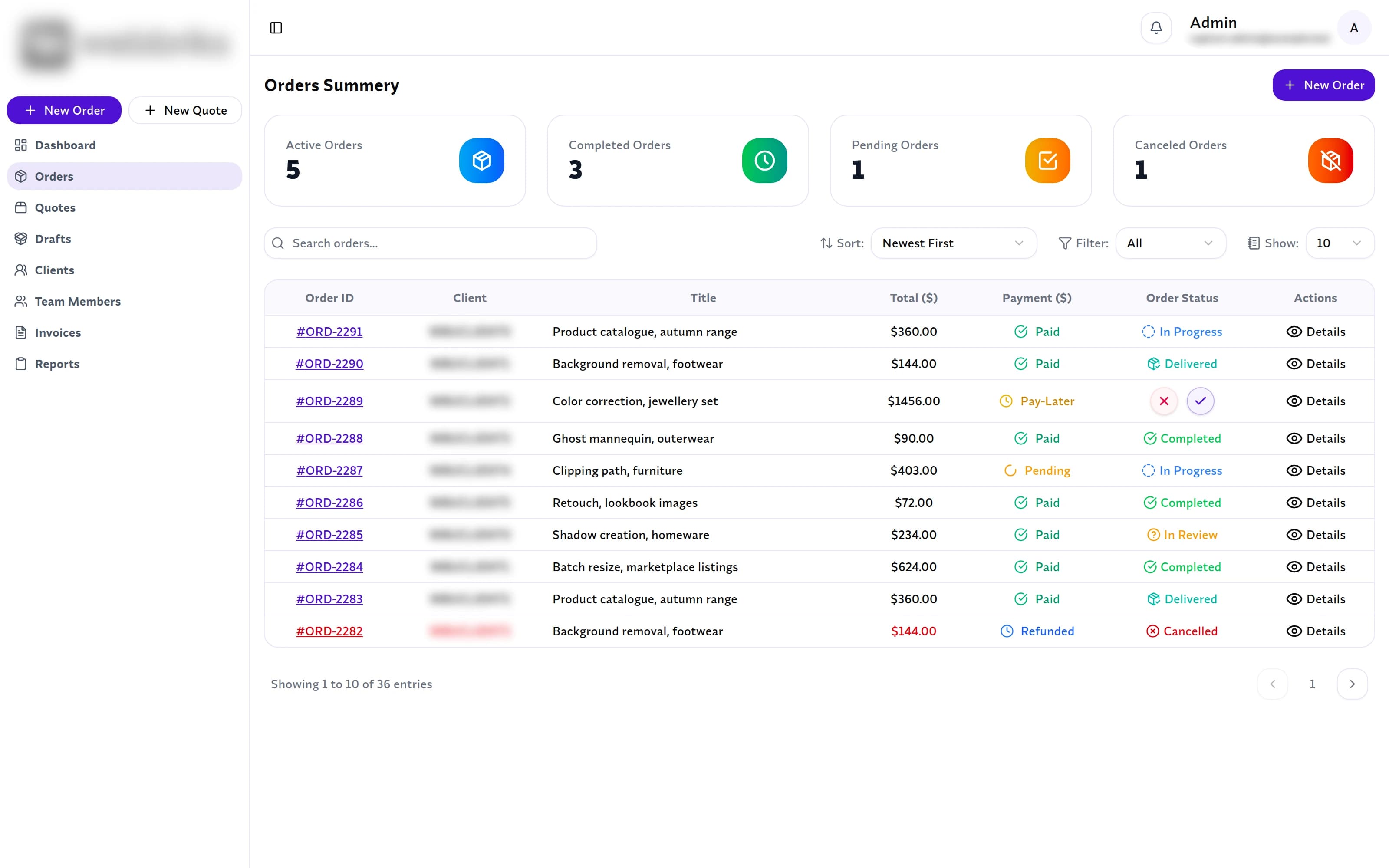Go to previous page arrow
Viewport: 1389px width, 868px height.
click(1273, 684)
